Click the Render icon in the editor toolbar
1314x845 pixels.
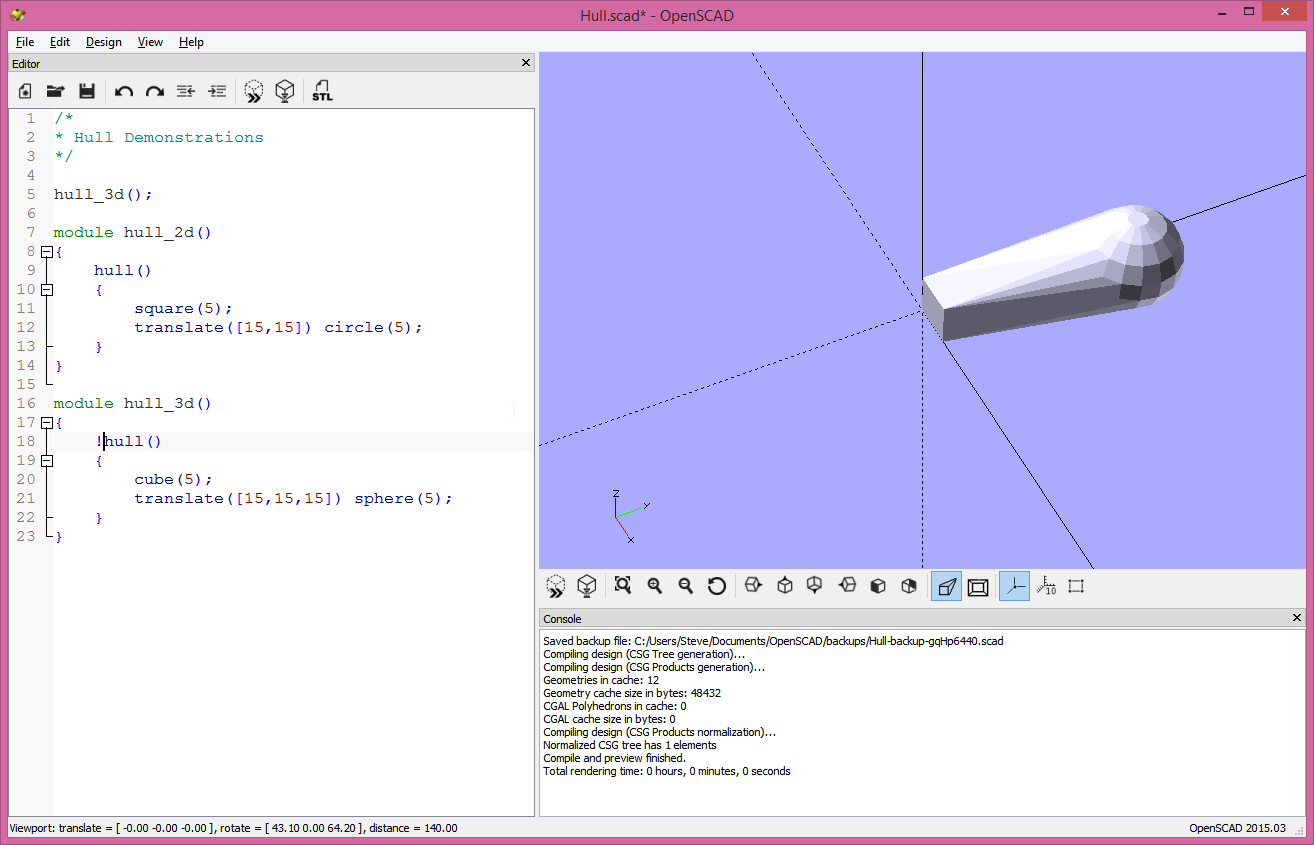285,91
